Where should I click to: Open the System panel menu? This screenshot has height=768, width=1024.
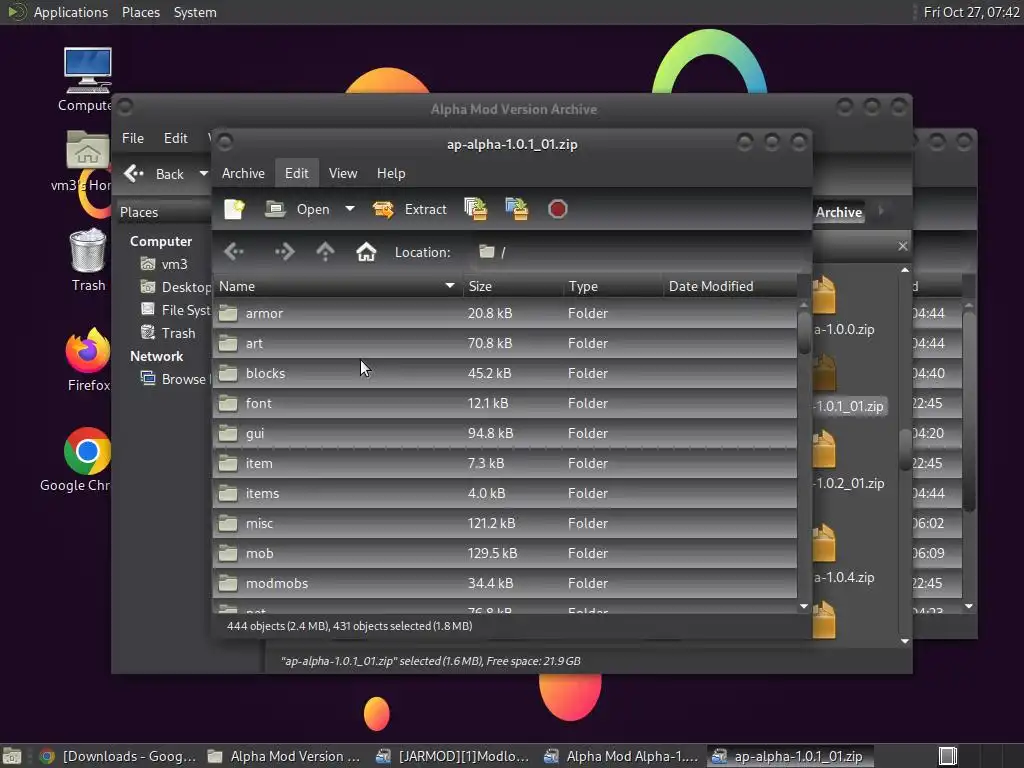pyautogui.click(x=195, y=12)
